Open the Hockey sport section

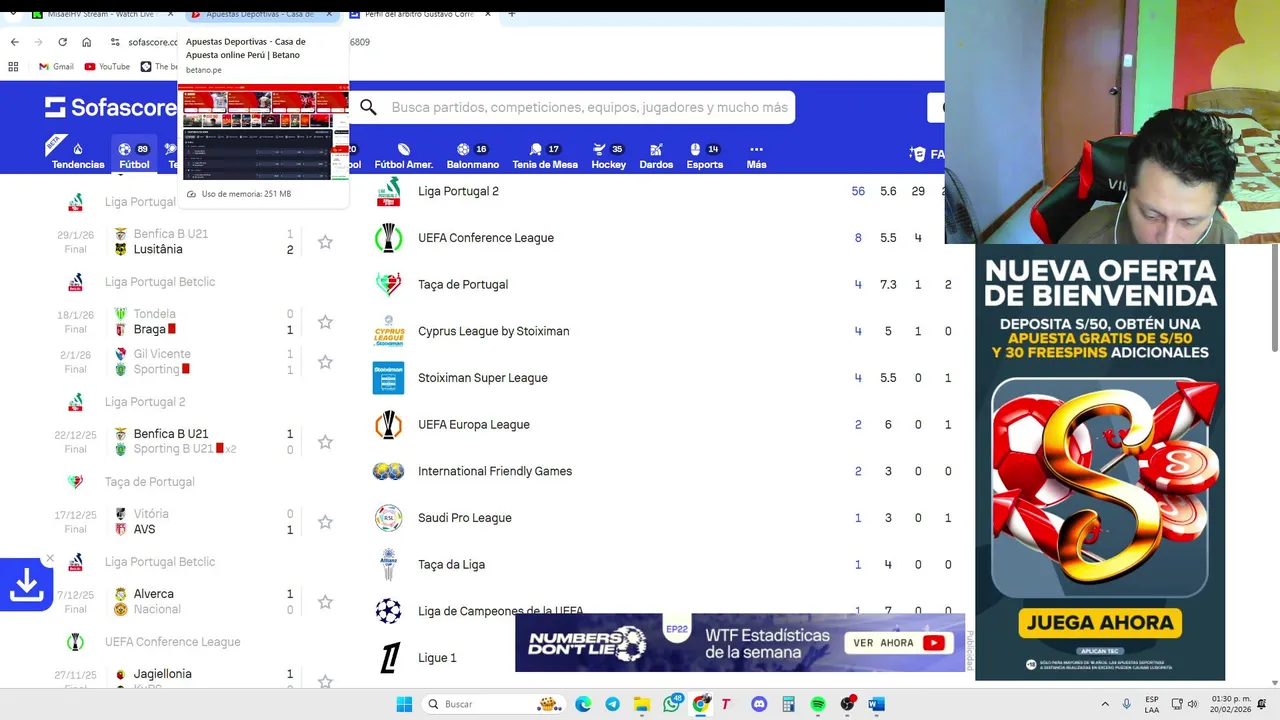point(608,156)
